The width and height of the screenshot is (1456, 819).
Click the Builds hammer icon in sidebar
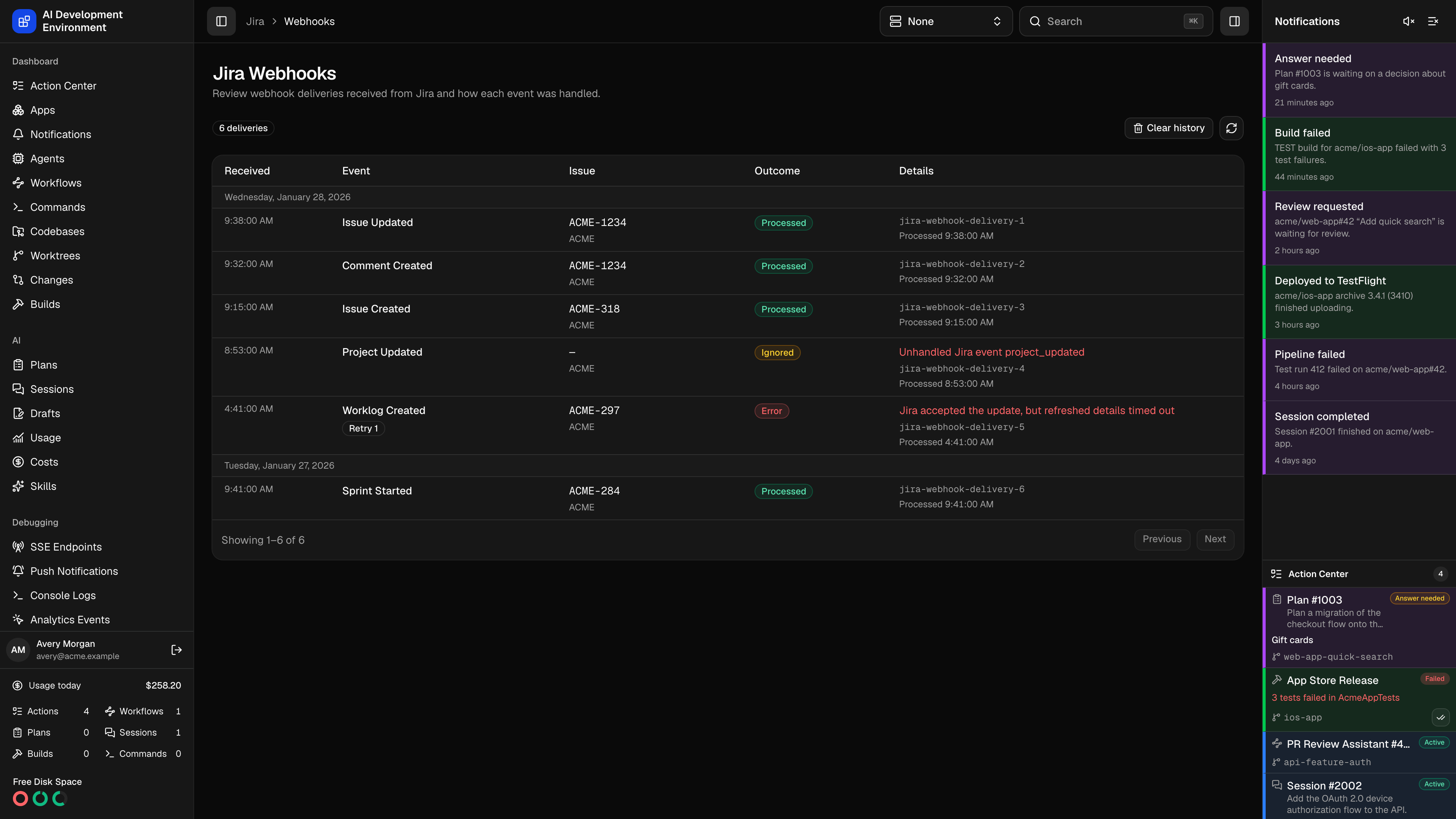[x=18, y=304]
